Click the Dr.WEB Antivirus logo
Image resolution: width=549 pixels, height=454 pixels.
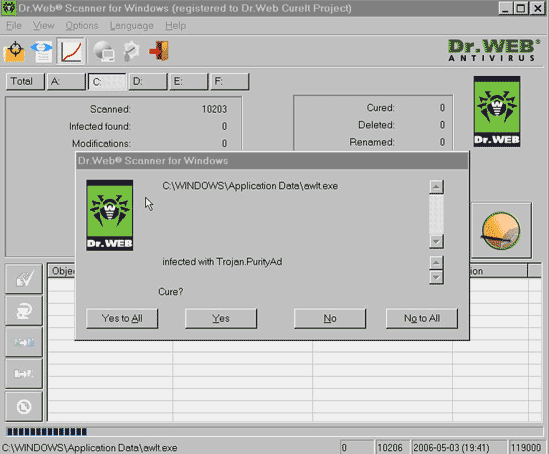pyautogui.click(x=494, y=50)
